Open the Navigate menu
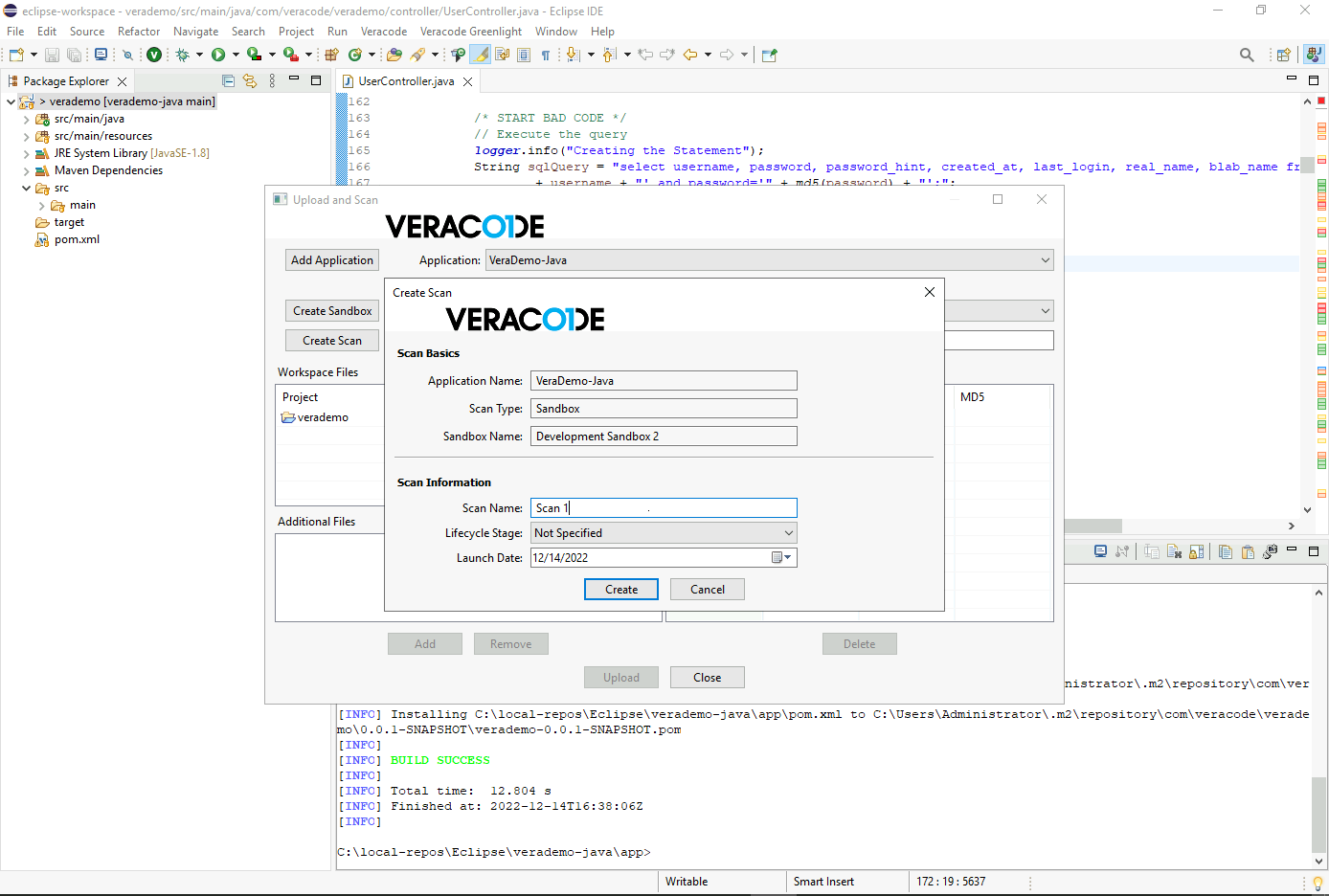 coord(195,32)
